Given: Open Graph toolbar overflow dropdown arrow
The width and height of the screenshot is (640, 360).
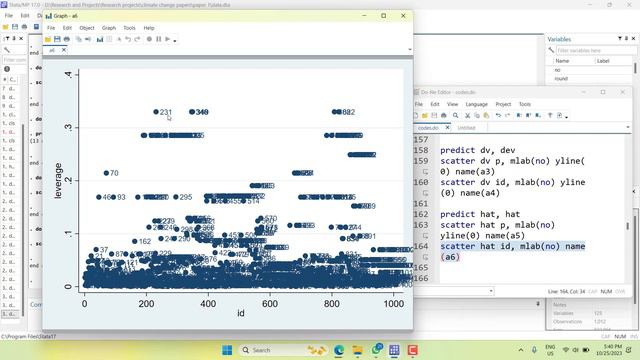Looking at the screenshot, I should point(175,40).
